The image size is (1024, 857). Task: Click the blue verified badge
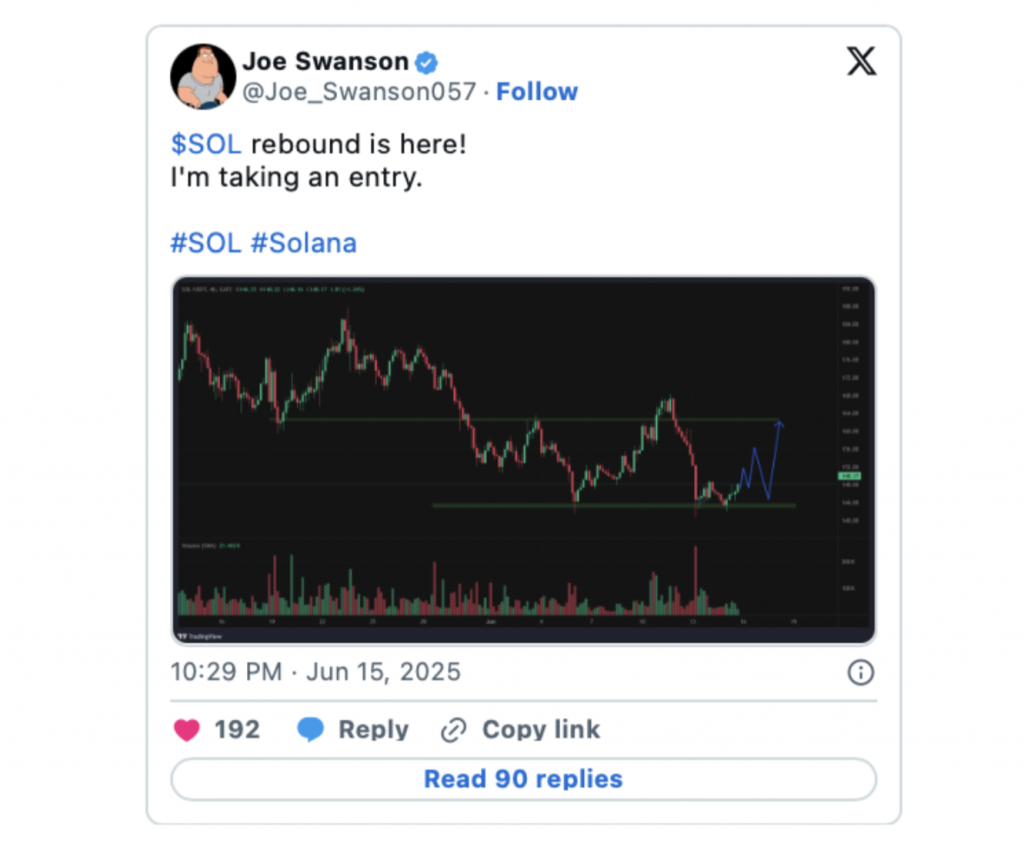pos(426,63)
